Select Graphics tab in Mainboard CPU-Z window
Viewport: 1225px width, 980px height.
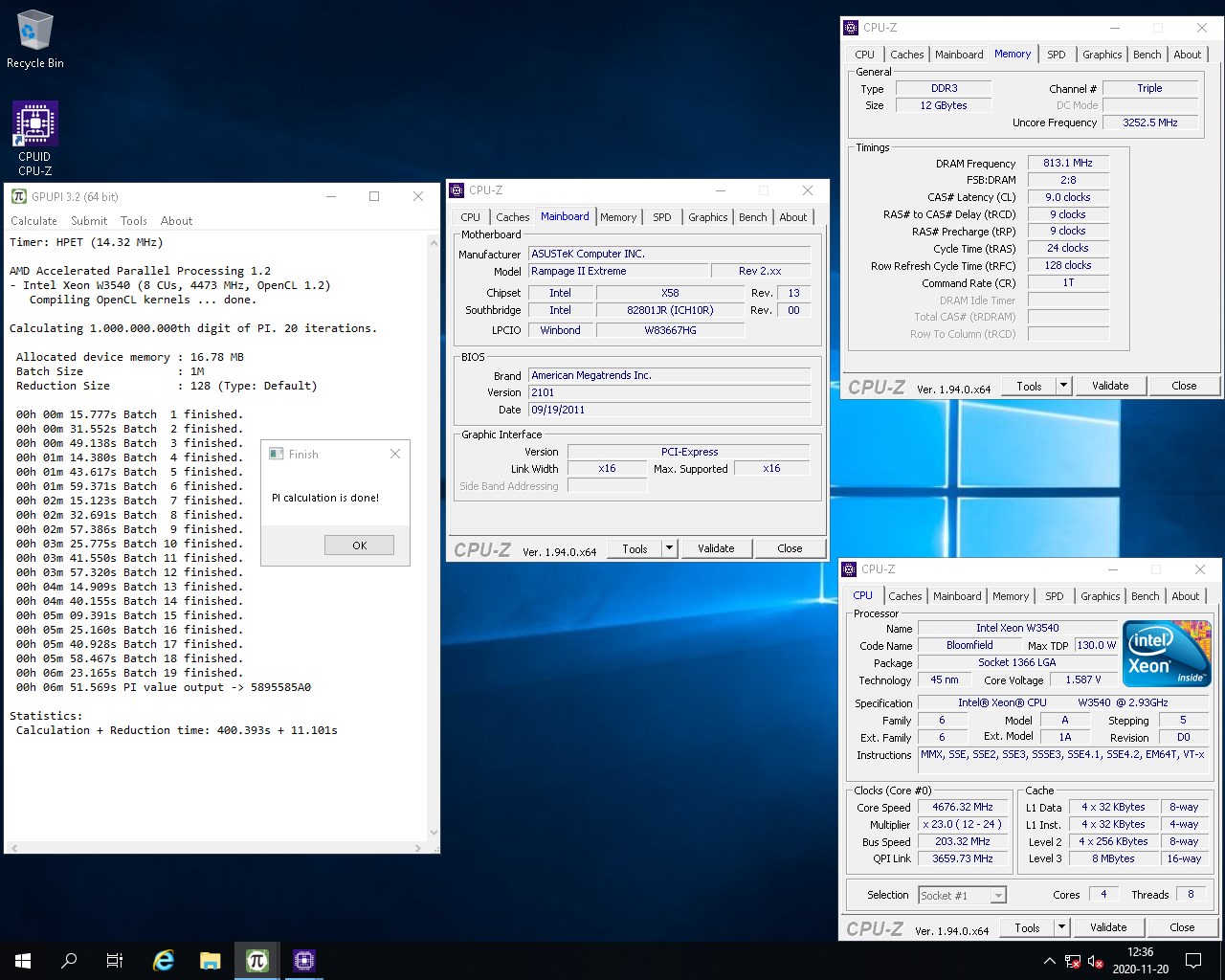tap(708, 217)
